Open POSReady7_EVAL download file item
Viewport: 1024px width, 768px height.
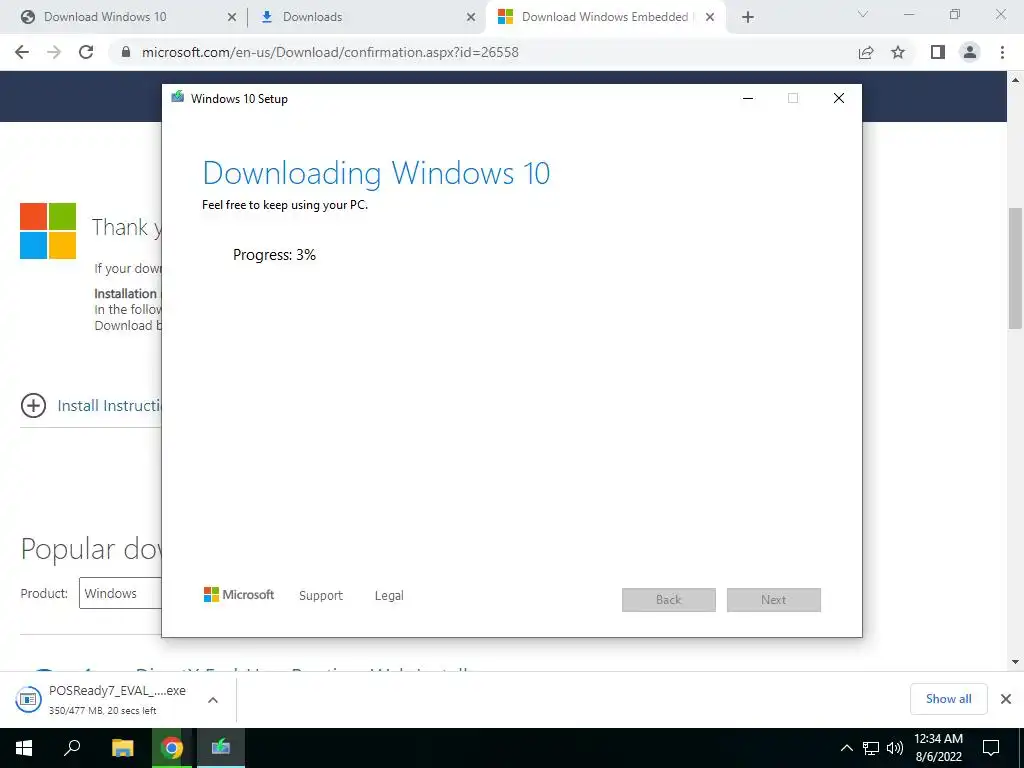pos(102,699)
